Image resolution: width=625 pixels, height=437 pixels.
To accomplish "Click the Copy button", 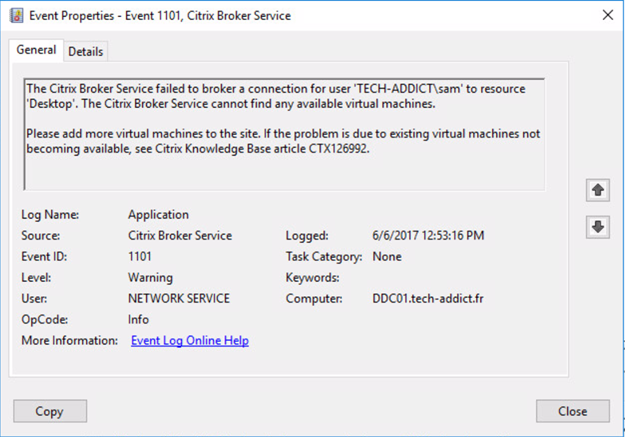I will (x=50, y=411).
